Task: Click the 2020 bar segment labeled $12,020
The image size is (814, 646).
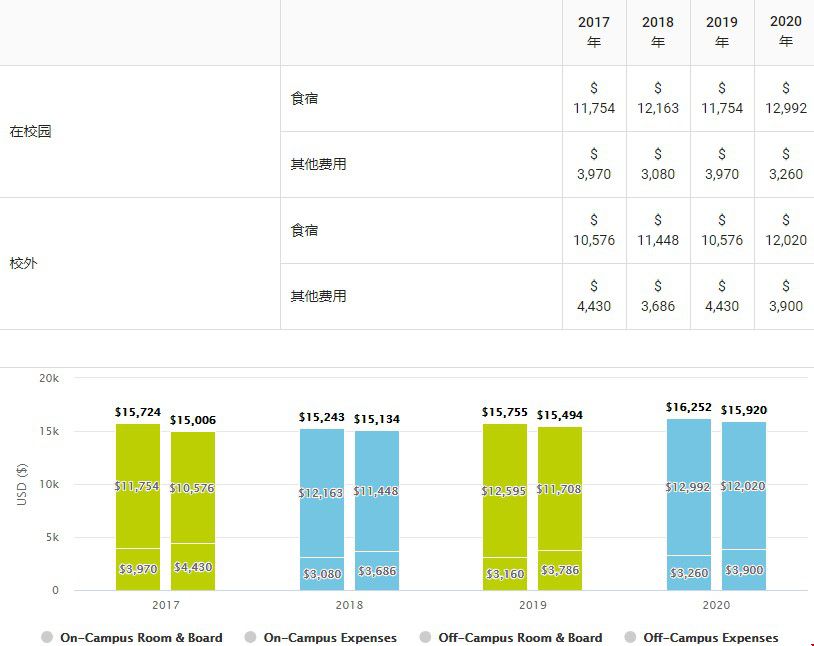Action: (x=744, y=486)
